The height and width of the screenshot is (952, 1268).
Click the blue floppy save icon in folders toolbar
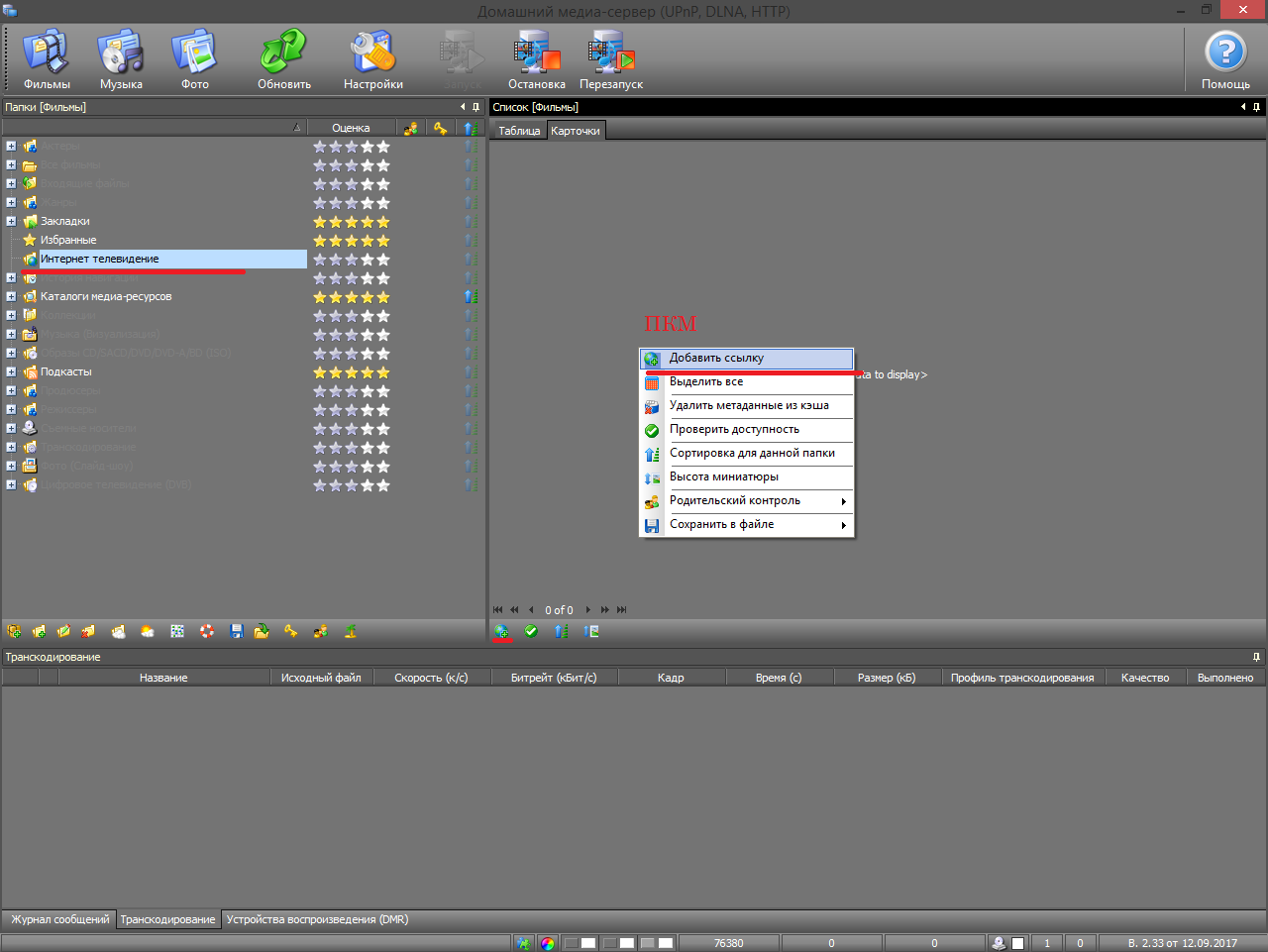pyautogui.click(x=236, y=631)
